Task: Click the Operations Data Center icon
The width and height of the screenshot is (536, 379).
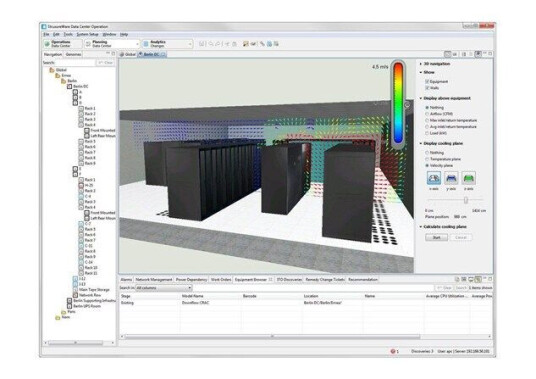Action: 47,44
